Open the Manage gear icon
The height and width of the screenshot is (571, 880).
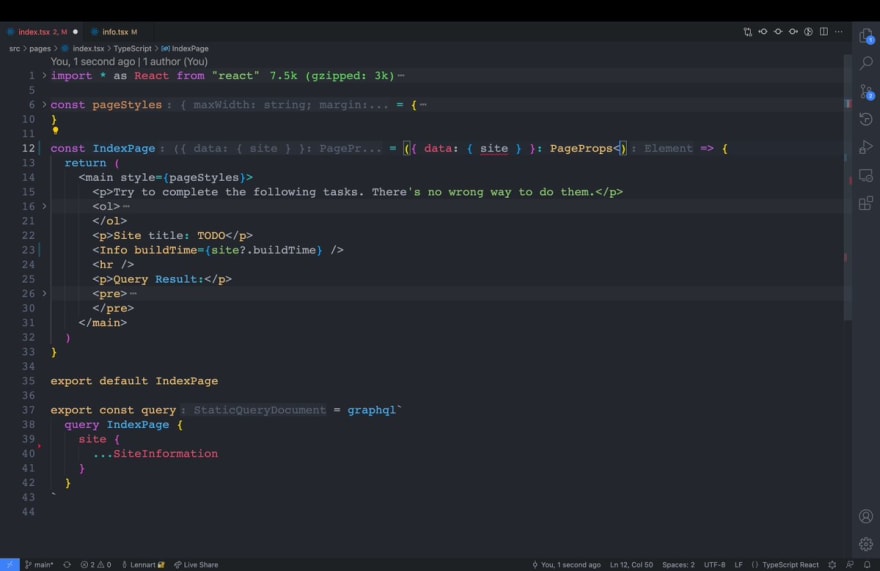tap(866, 543)
